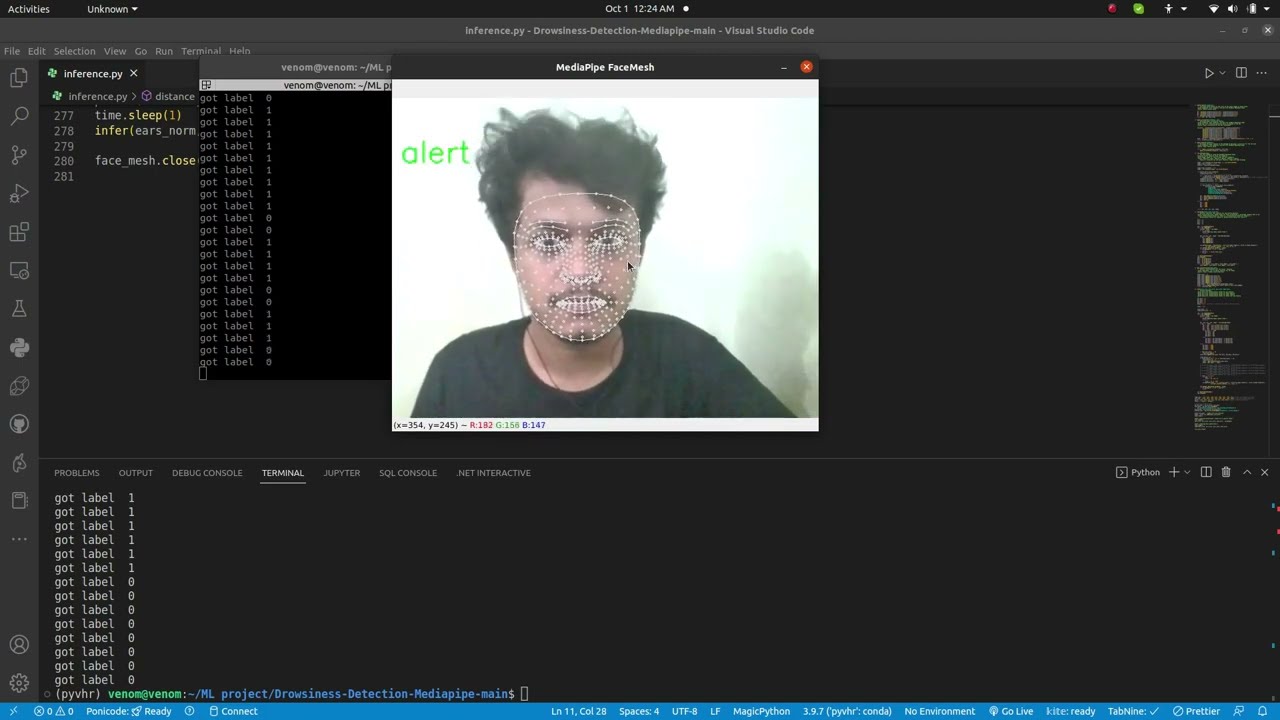Open the Source Control view
The image size is (1280, 720).
tap(19, 155)
